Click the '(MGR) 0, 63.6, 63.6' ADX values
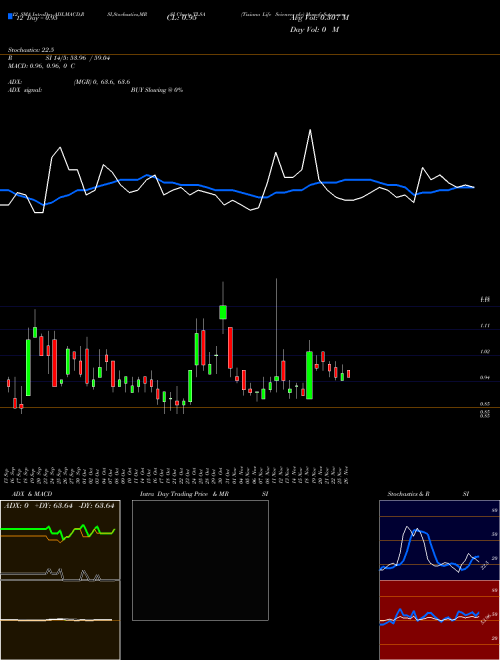This screenshot has height=660, width=500. point(102,82)
